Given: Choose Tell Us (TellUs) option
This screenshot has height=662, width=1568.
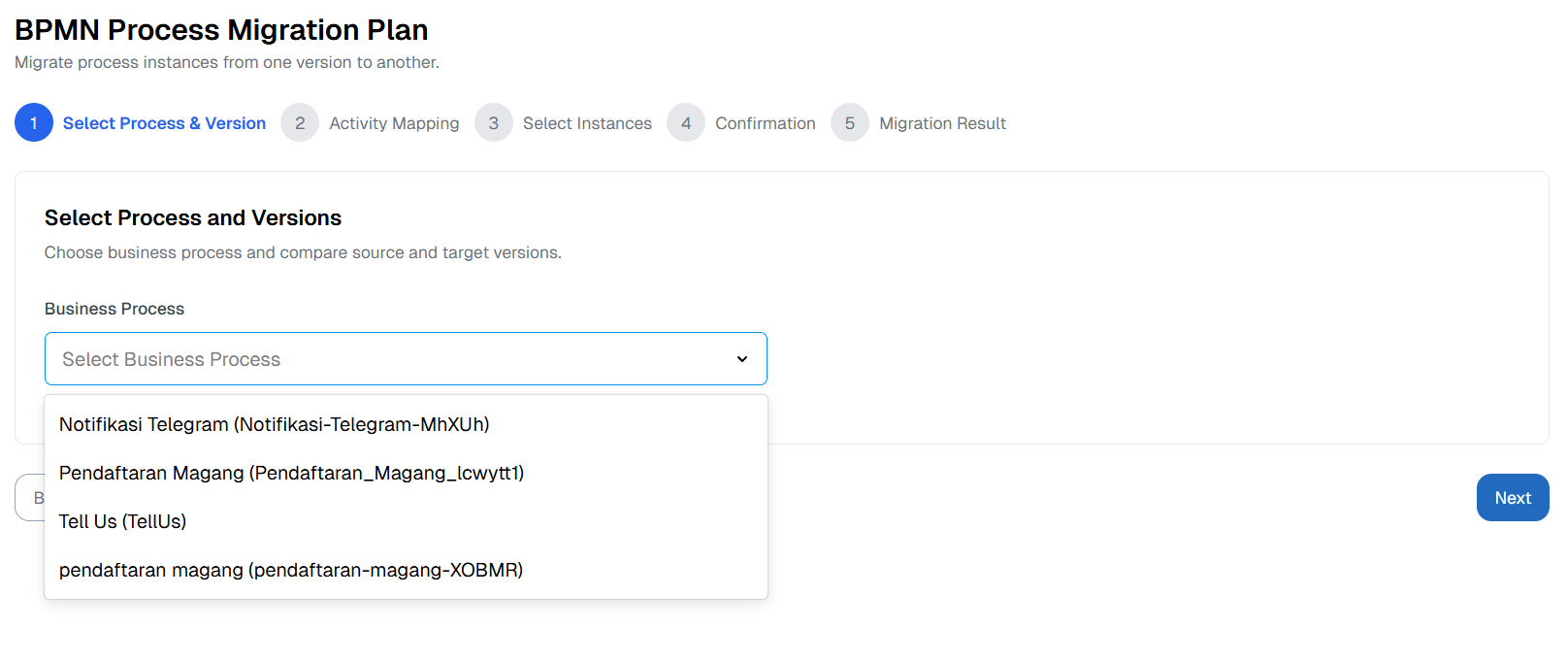Looking at the screenshot, I should click(x=406, y=521).
